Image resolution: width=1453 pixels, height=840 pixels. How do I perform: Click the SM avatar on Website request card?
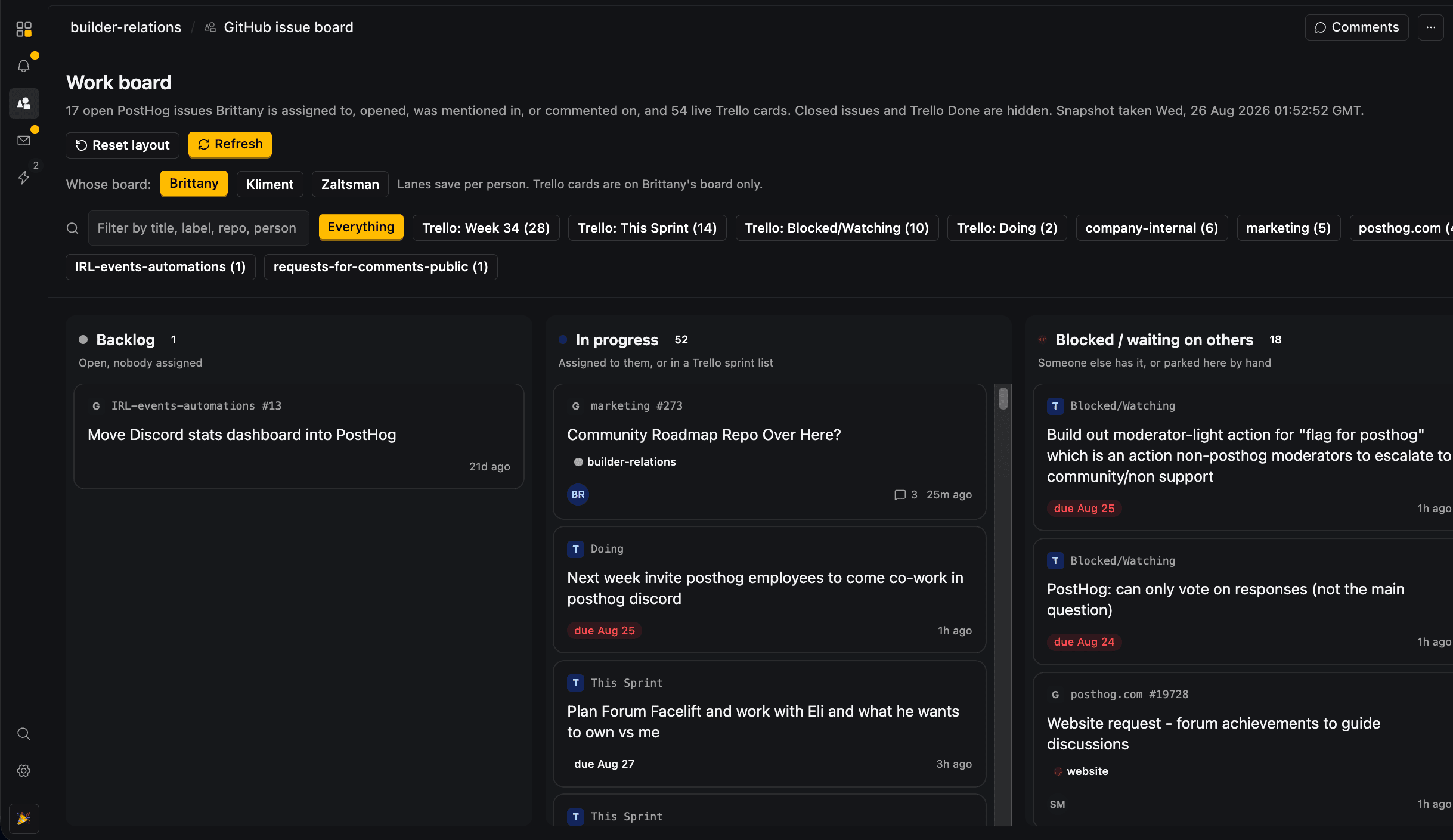click(x=1057, y=804)
